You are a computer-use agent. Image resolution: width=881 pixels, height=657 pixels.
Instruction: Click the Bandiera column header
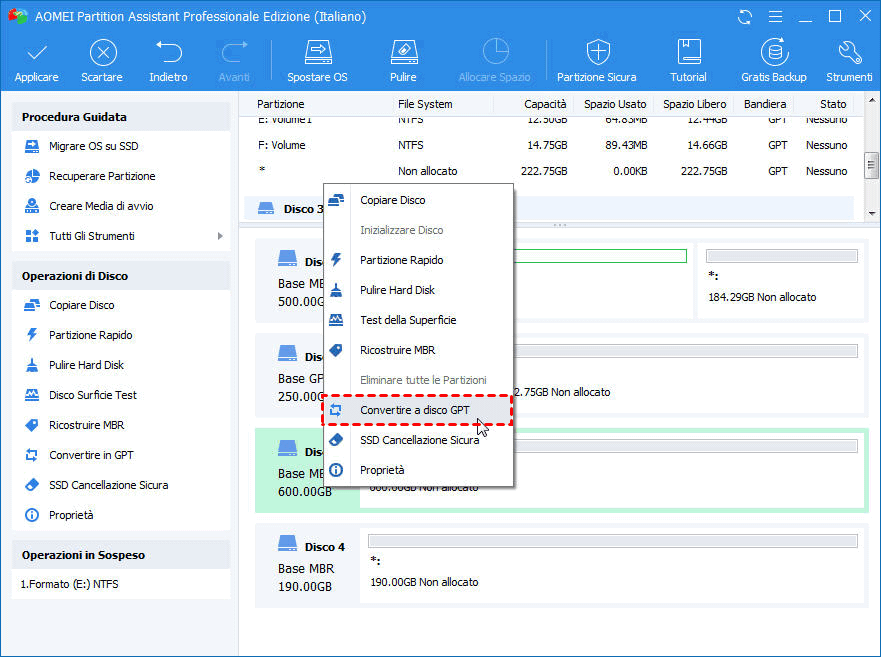click(x=765, y=104)
